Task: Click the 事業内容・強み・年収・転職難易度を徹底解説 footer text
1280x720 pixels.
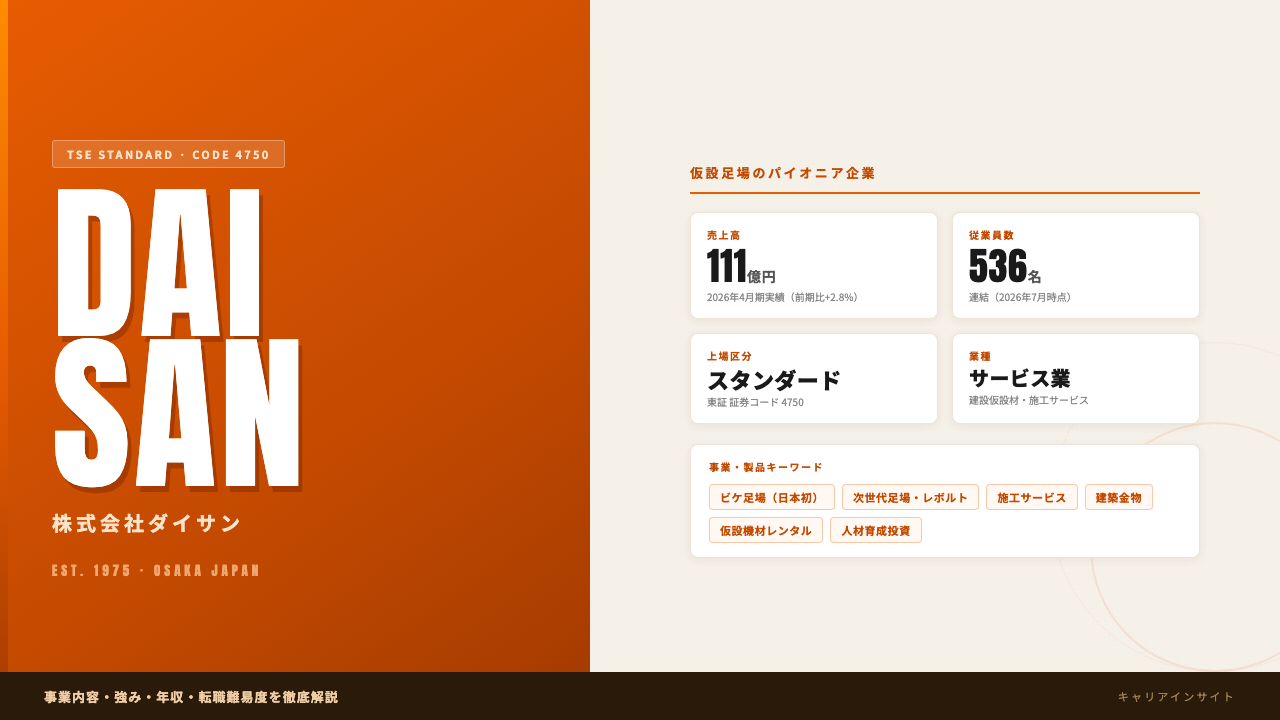Action: [x=191, y=697]
